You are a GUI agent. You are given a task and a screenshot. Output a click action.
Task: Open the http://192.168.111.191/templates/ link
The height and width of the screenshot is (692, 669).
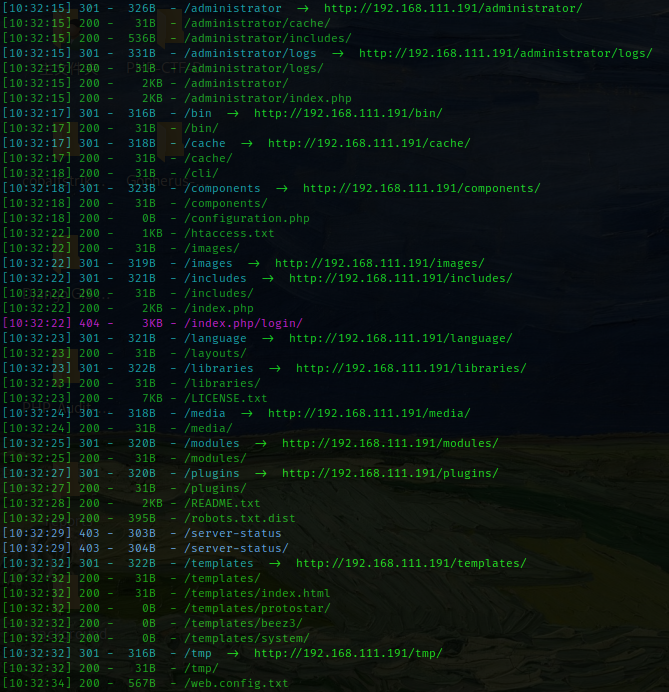(x=411, y=564)
